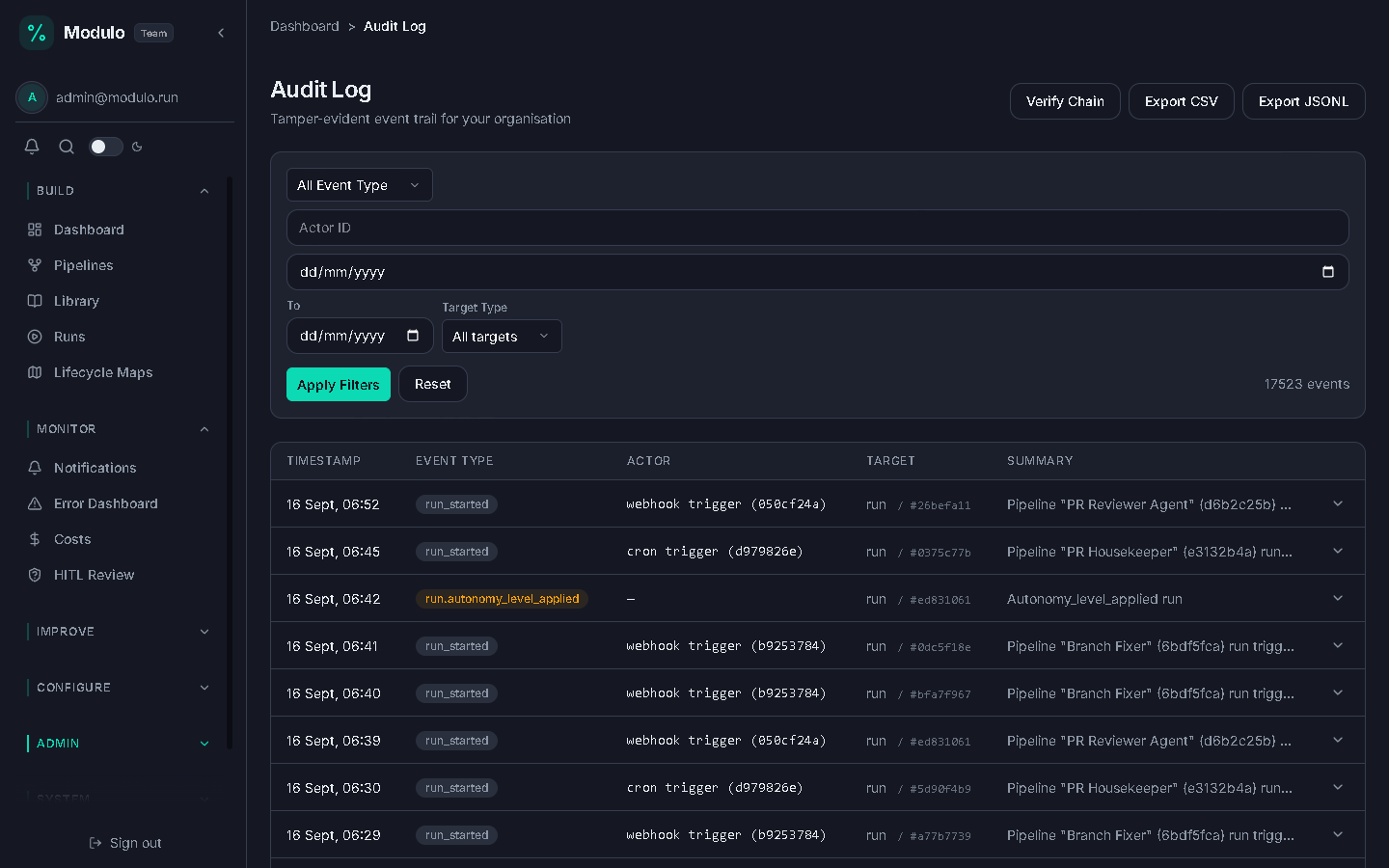
Task: Expand the 16 Sept, 06:29 event row
Action: click(x=1338, y=834)
